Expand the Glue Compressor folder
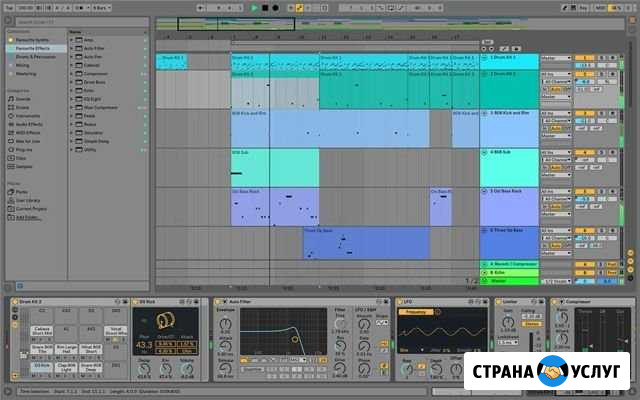This screenshot has height=400, width=640. [71, 108]
